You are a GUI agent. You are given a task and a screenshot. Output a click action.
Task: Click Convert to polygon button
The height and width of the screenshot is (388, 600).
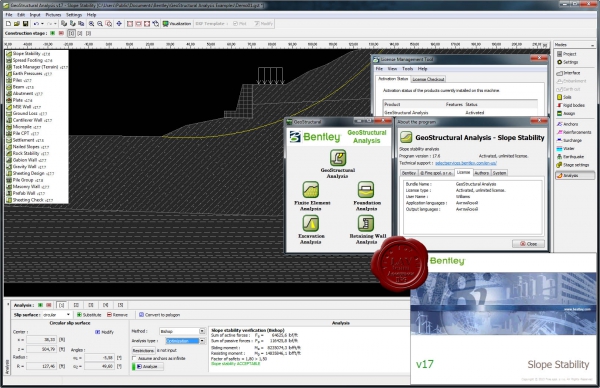[x=160, y=315]
